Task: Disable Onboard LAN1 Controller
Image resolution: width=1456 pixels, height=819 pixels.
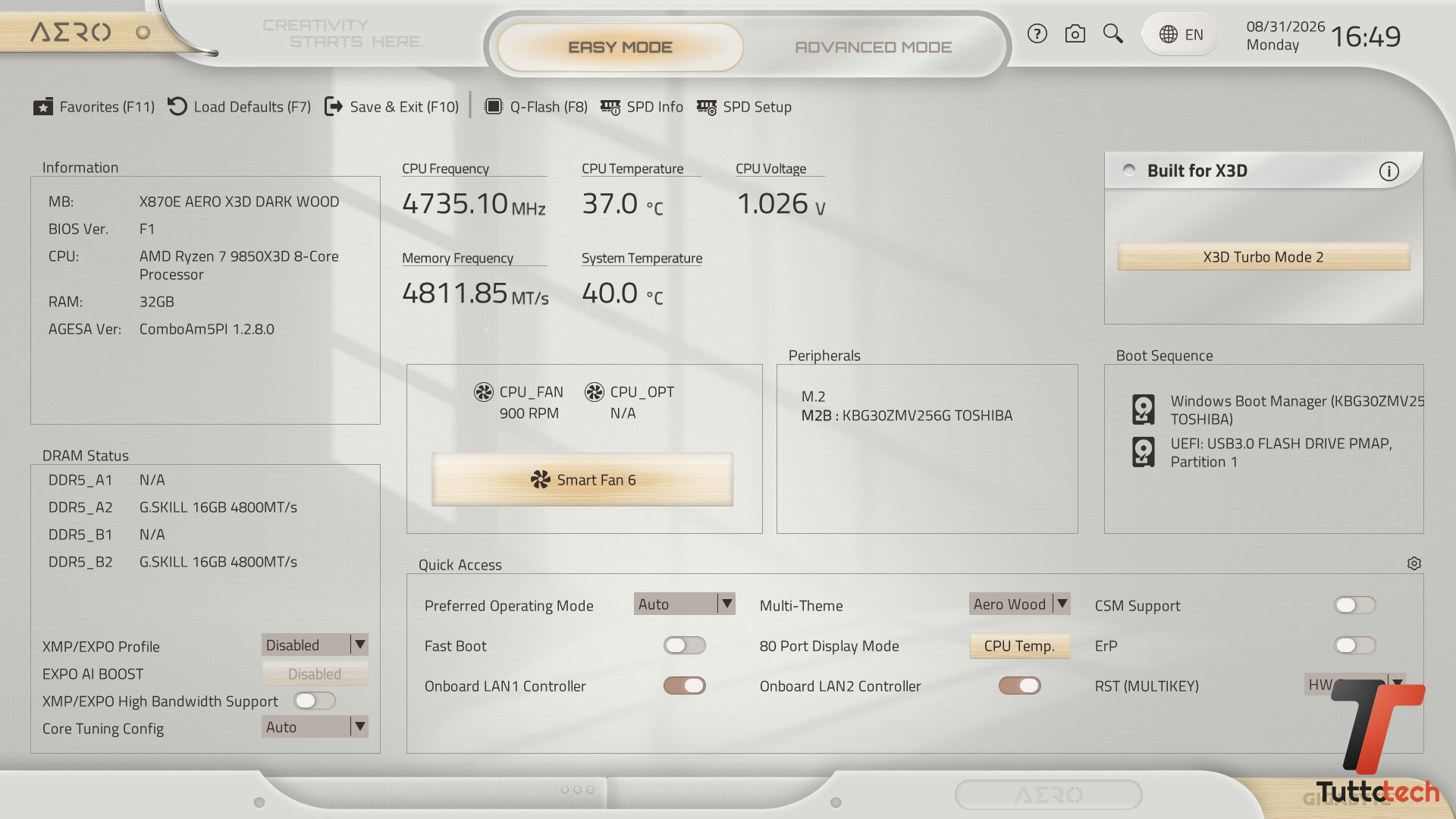Action: click(x=685, y=686)
